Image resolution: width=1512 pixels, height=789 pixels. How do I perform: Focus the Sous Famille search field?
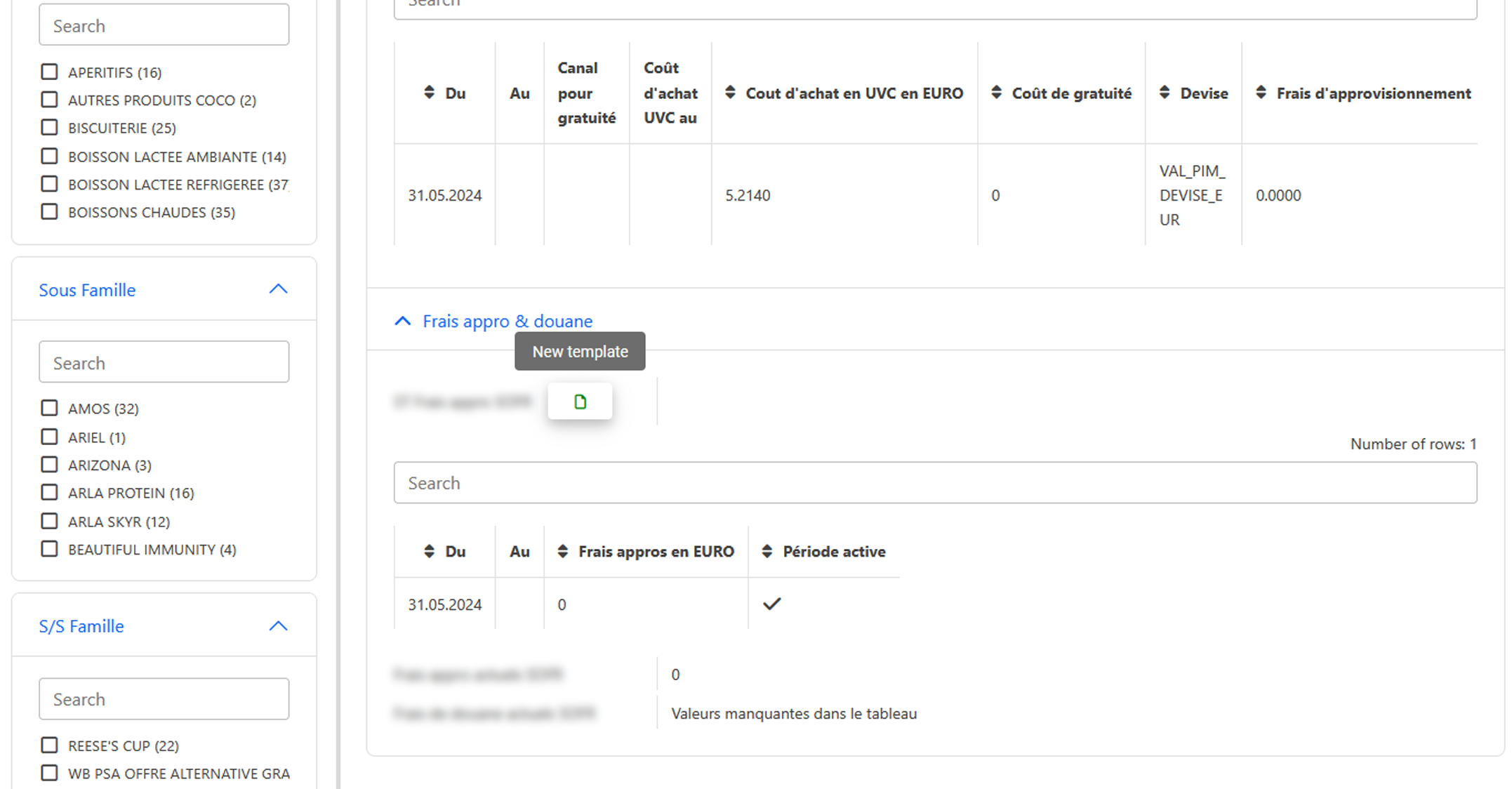[x=164, y=362]
